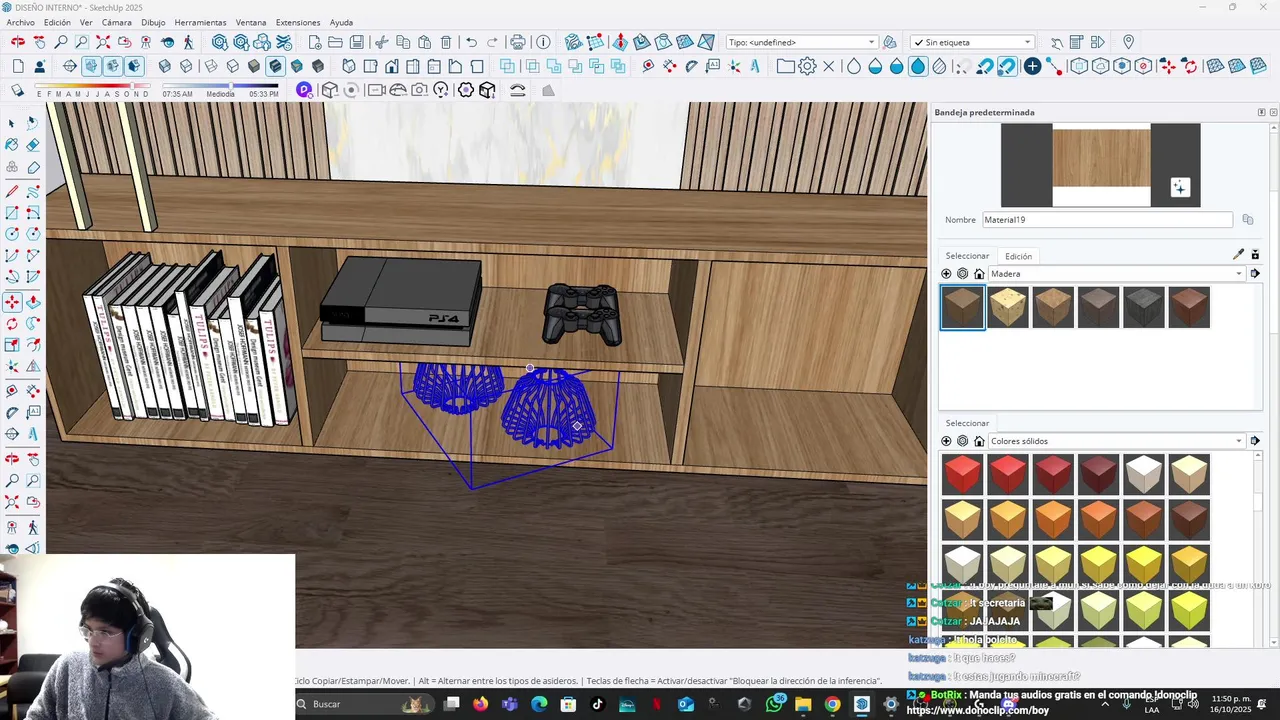This screenshot has width=1280, height=720.
Task: Open the Archivo menu
Action: [20, 22]
